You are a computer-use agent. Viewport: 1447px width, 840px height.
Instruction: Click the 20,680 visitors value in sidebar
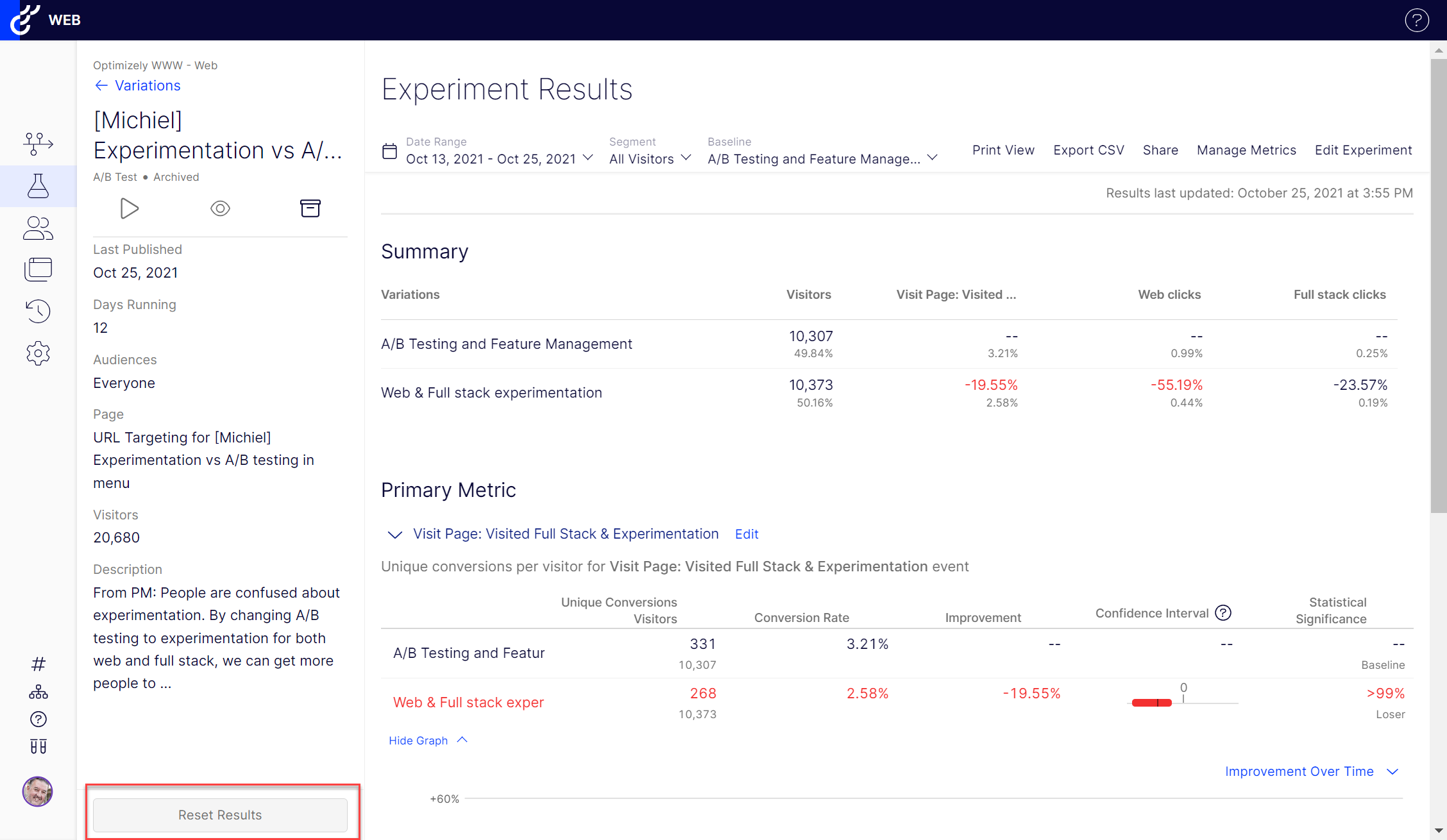(116, 537)
